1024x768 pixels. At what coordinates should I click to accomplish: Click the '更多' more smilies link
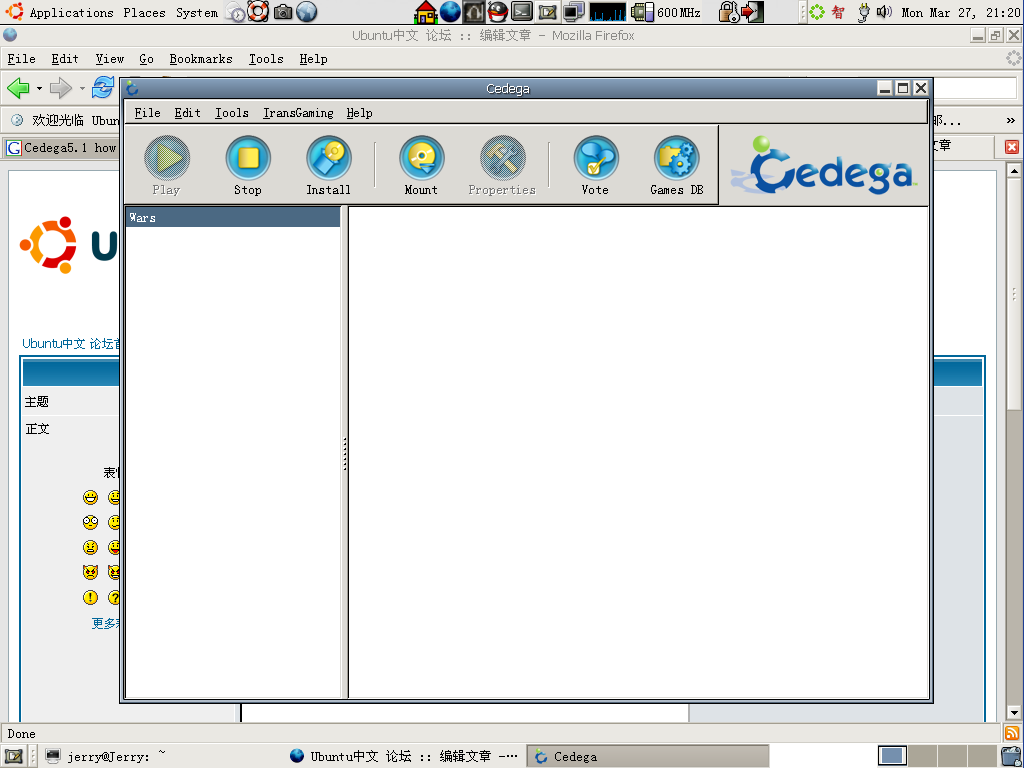pos(105,623)
